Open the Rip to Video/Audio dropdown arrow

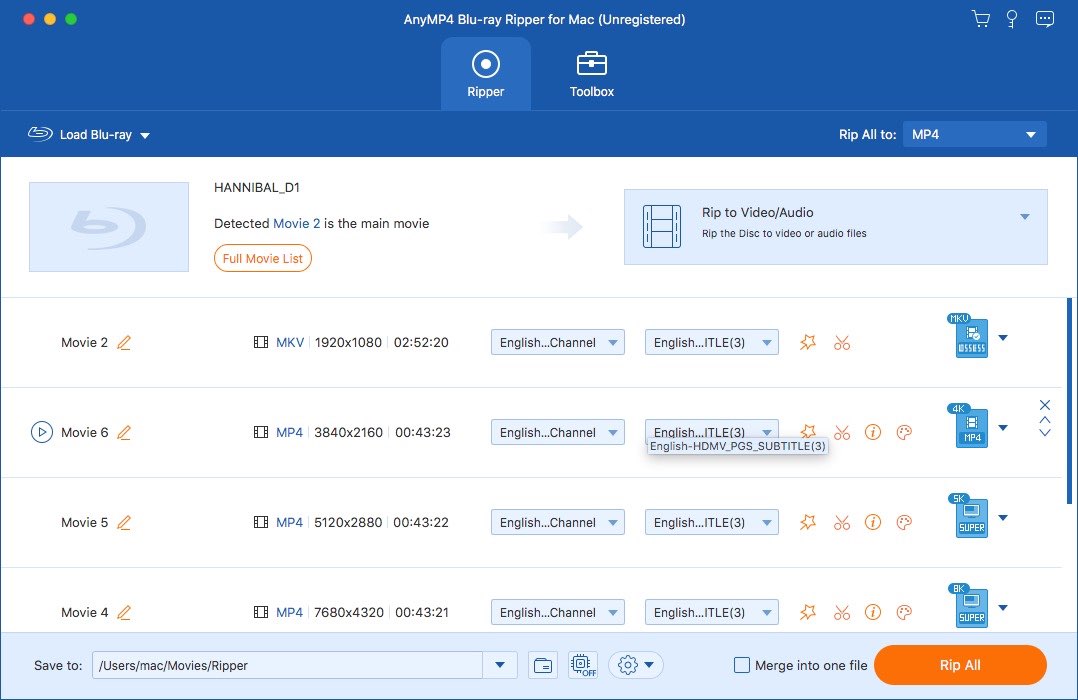1023,216
